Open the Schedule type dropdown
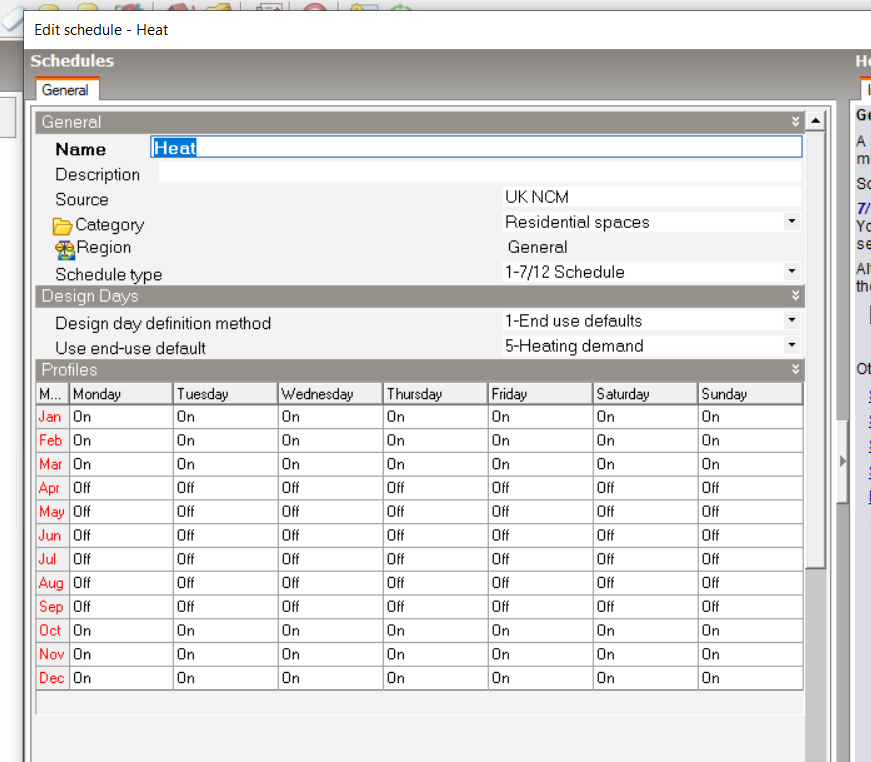 (792, 272)
